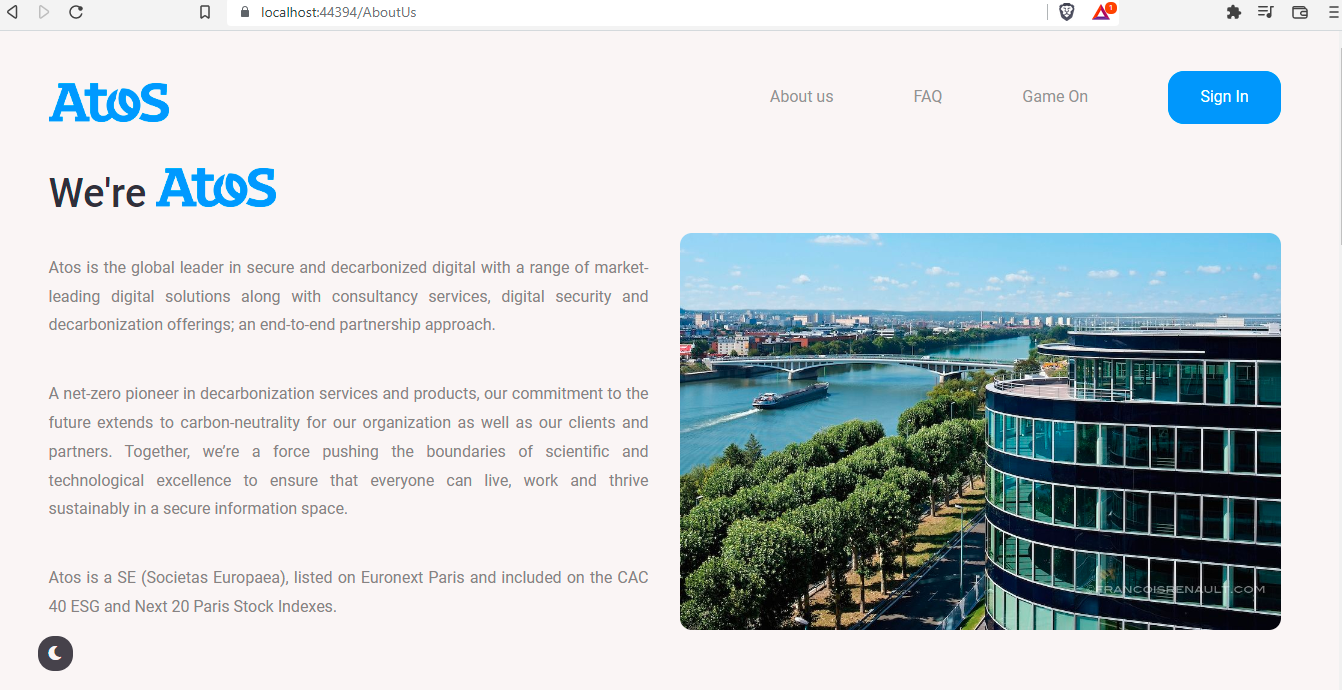Click the "We're" heading text
1342x690 pixels.
98,191
